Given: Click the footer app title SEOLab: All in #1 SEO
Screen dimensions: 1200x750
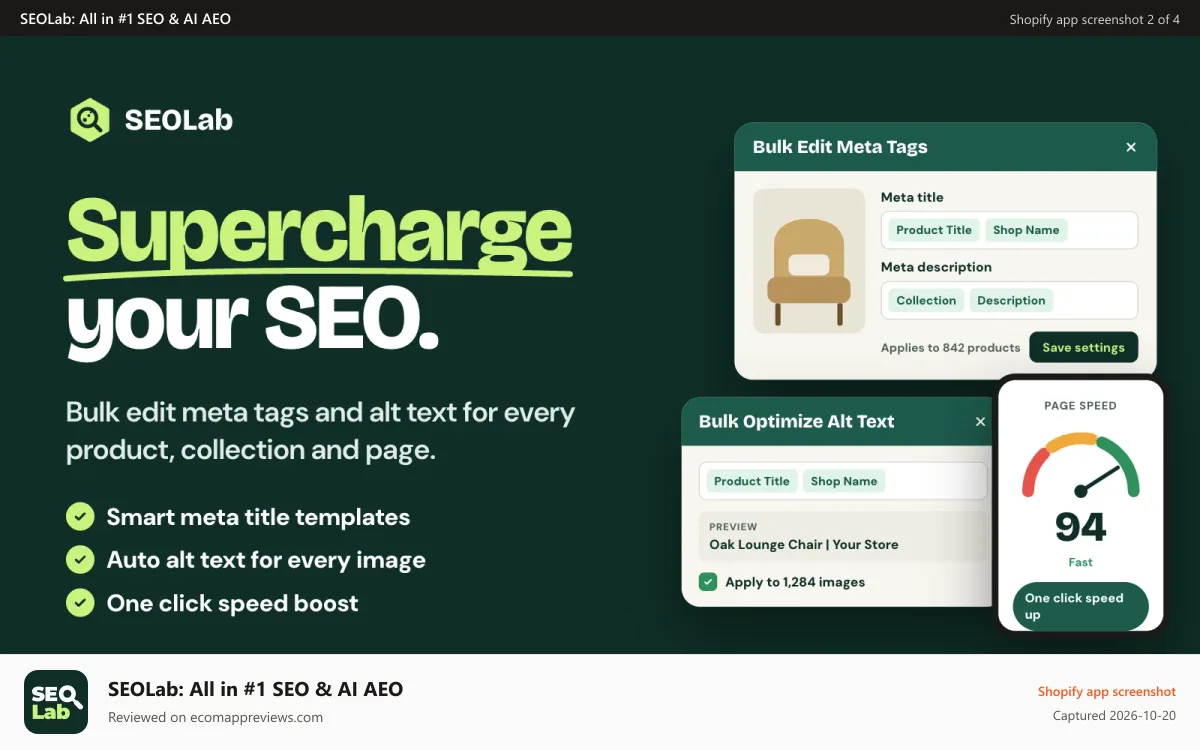Looking at the screenshot, I should point(255,689).
